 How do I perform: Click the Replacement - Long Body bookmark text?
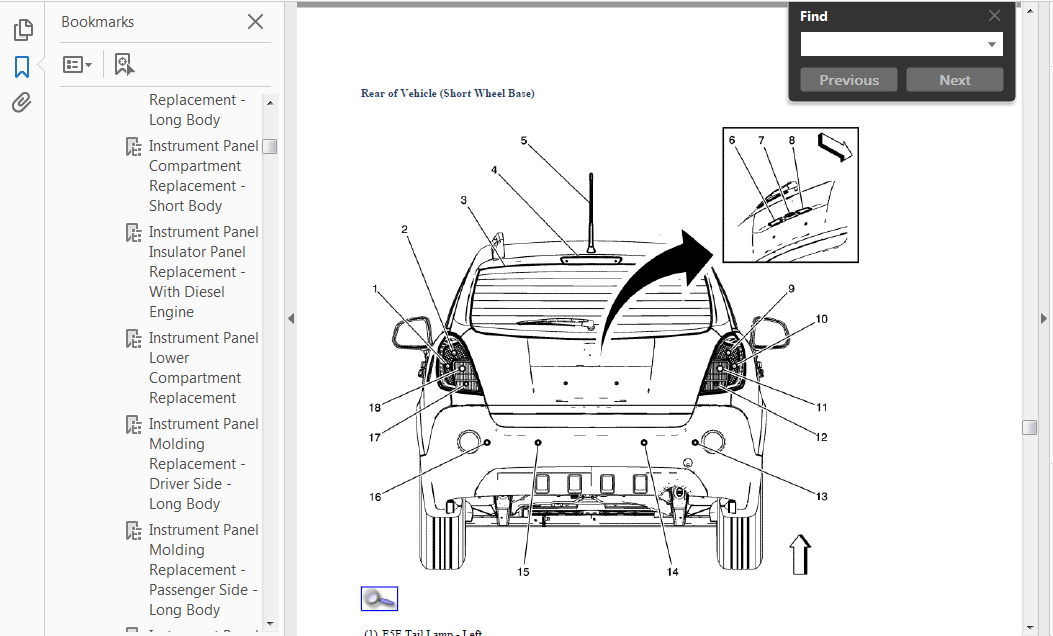click(x=197, y=109)
